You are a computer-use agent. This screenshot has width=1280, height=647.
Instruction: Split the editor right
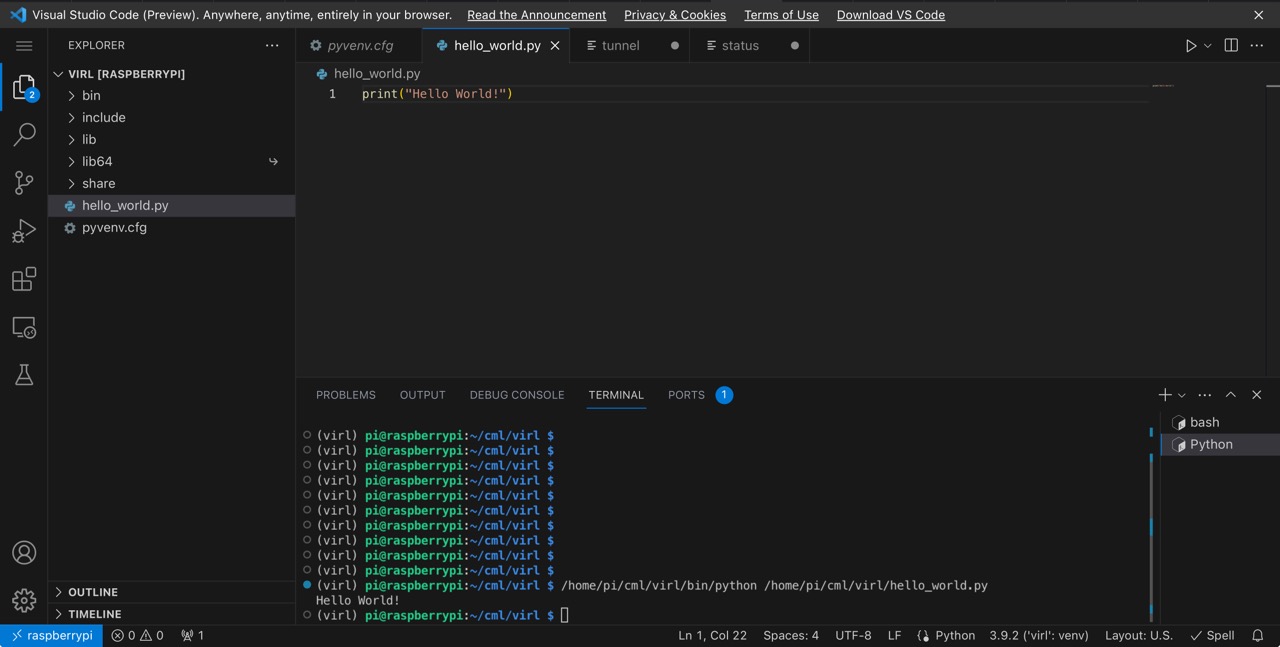1231,46
